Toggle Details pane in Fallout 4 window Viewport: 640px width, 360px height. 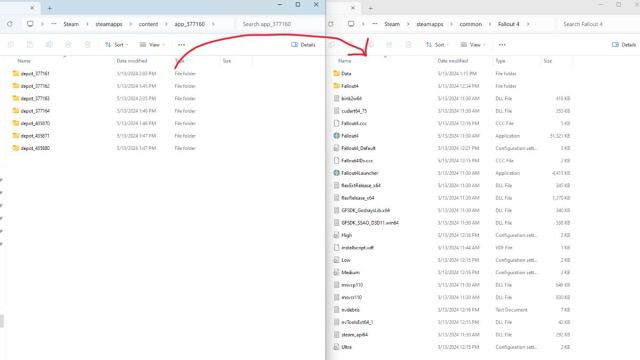[624, 44]
